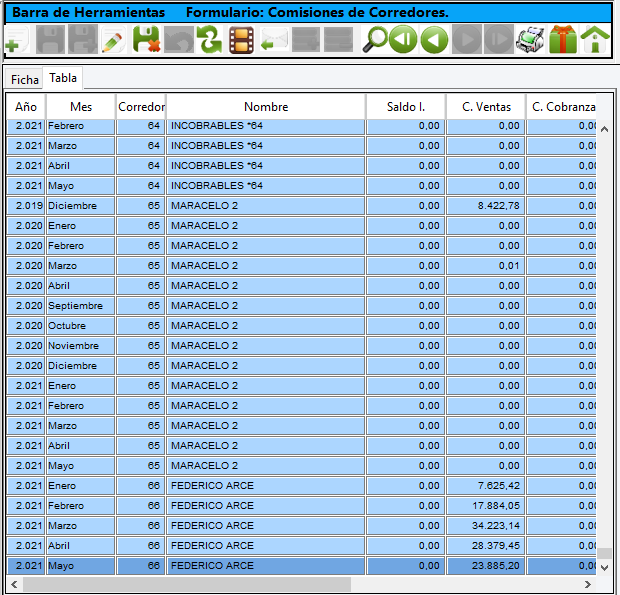The width and height of the screenshot is (620, 595).
Task: Click the green floppy icon with red X
Action: click(146, 40)
